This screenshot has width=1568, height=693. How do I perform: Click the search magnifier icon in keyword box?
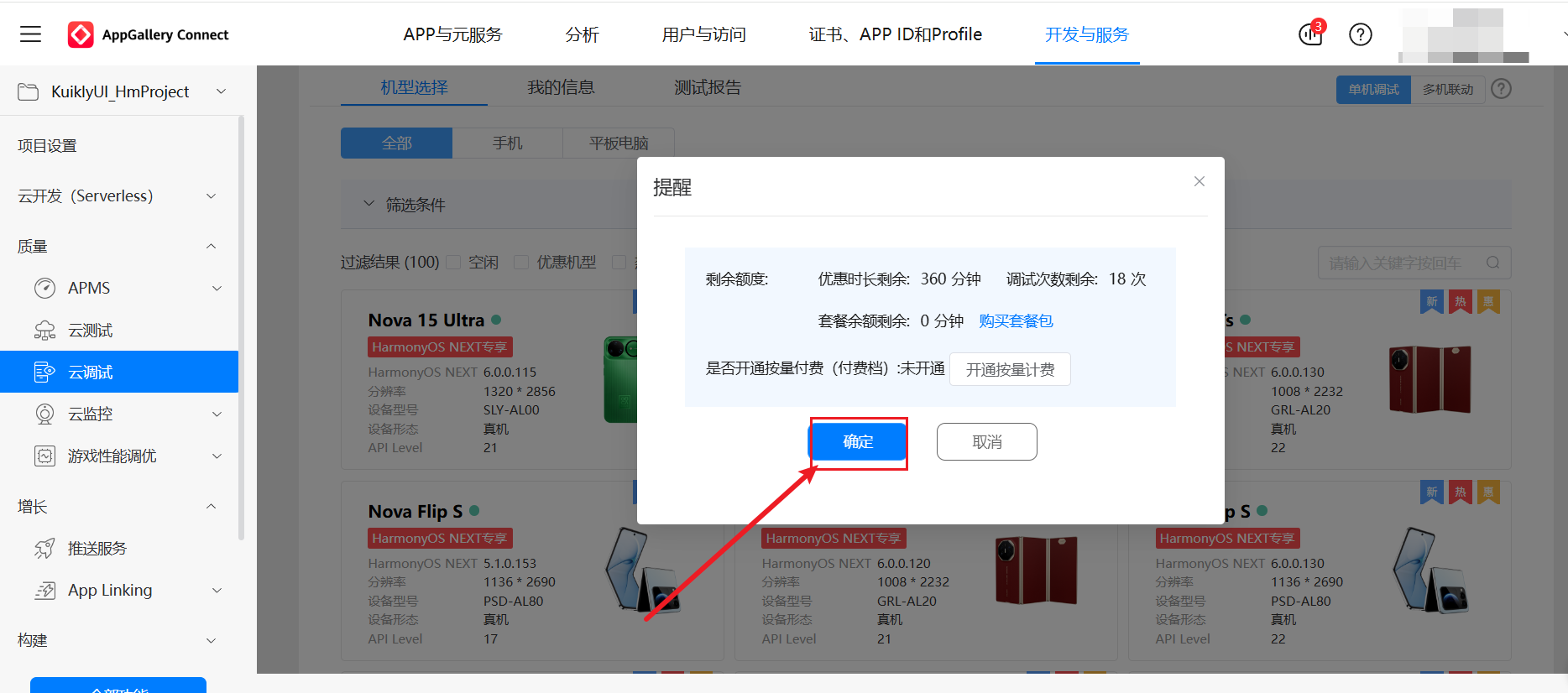pos(1492,263)
